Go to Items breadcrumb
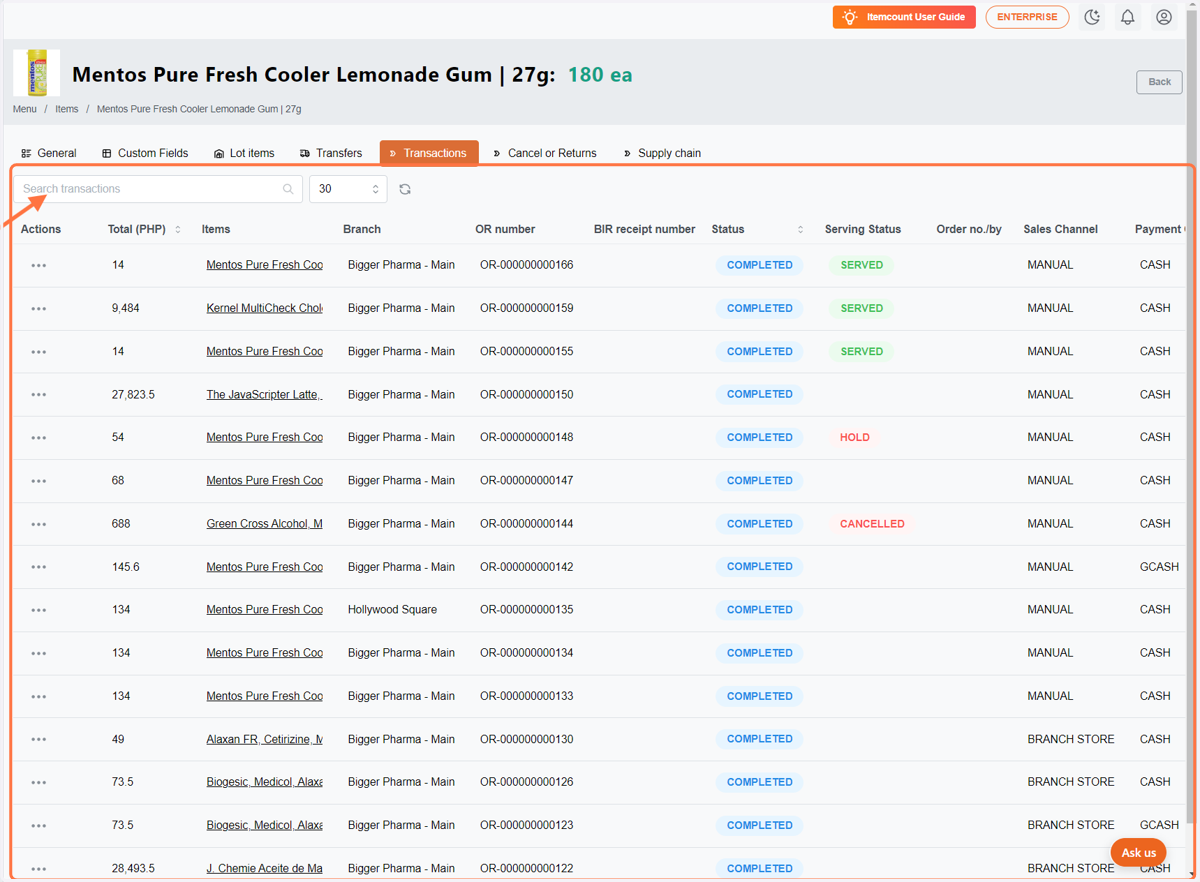 [x=67, y=109]
